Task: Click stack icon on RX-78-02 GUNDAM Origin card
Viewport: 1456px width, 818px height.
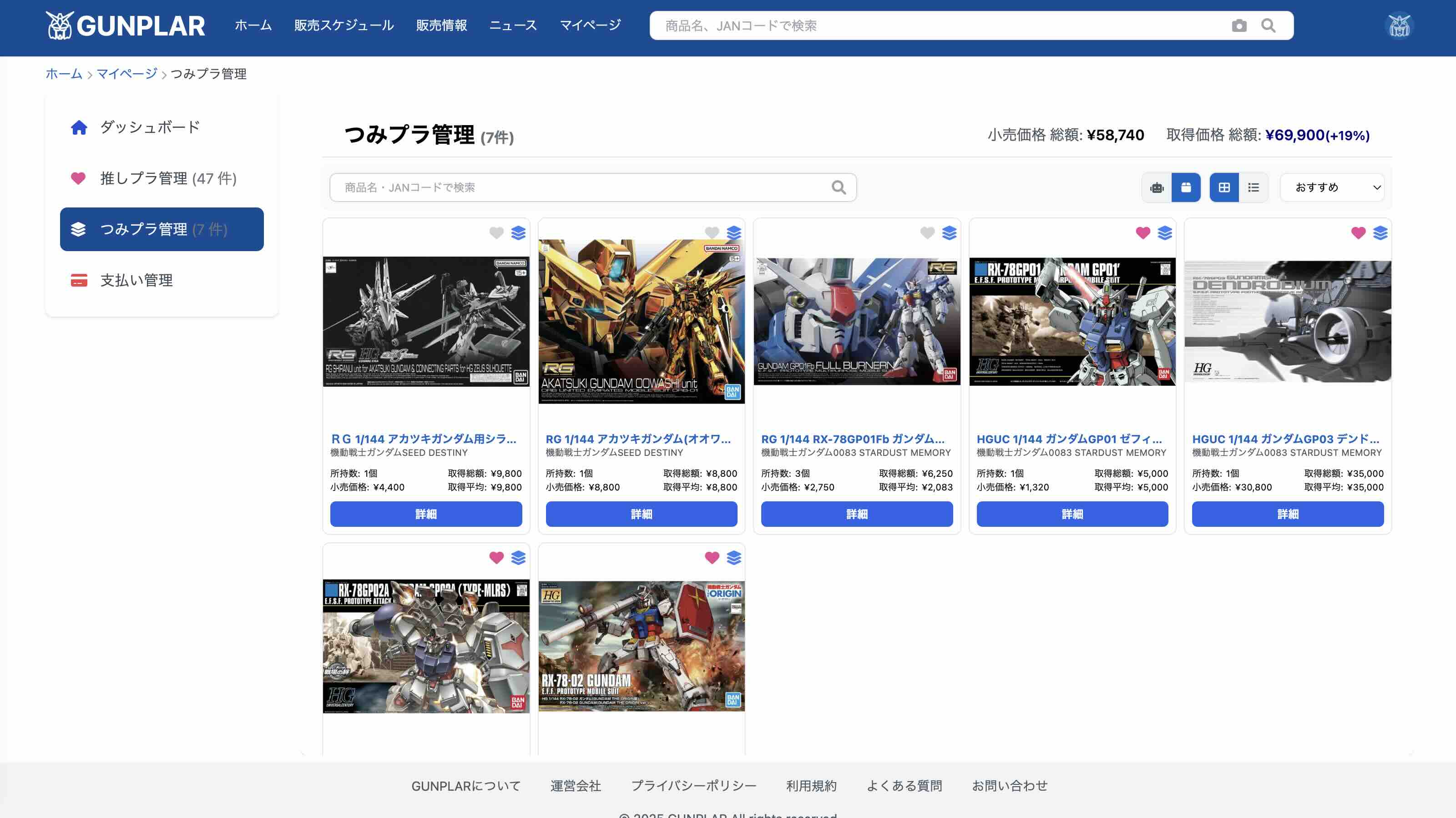Action: [x=733, y=558]
